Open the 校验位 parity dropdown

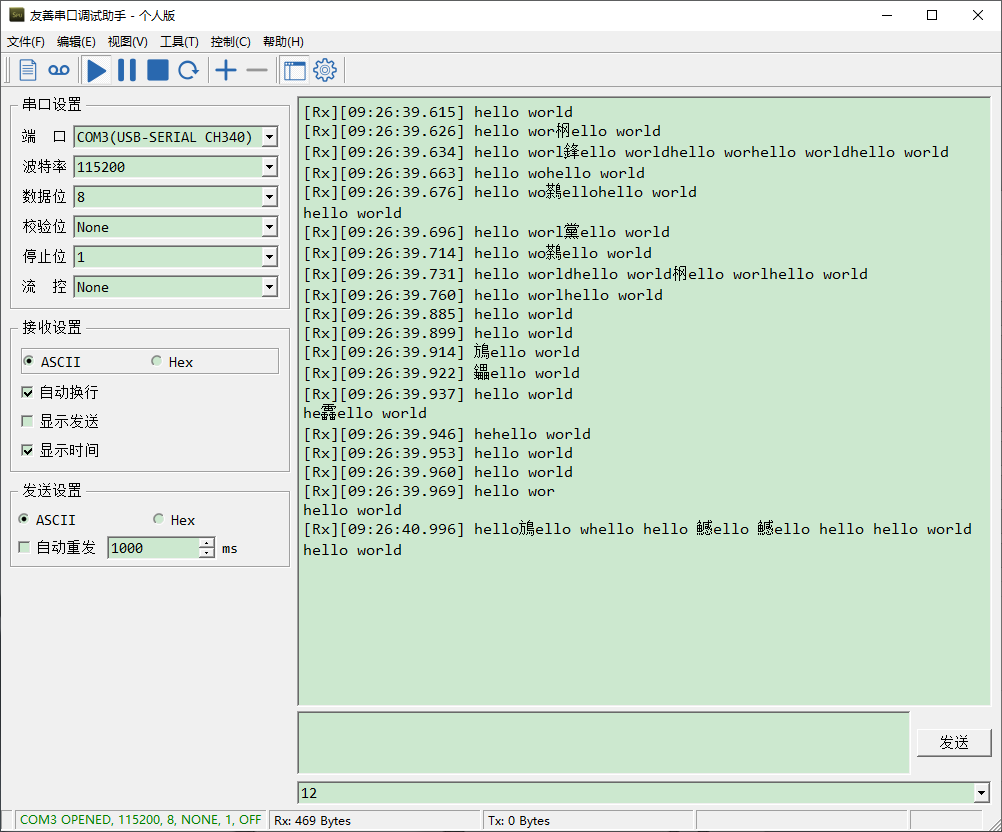click(x=270, y=227)
